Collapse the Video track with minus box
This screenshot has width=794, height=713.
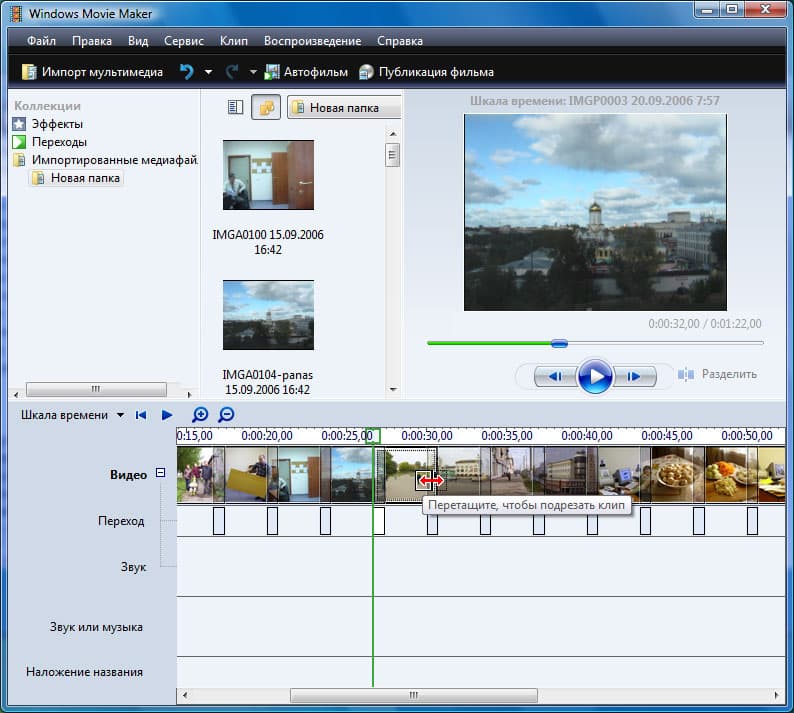(x=160, y=474)
